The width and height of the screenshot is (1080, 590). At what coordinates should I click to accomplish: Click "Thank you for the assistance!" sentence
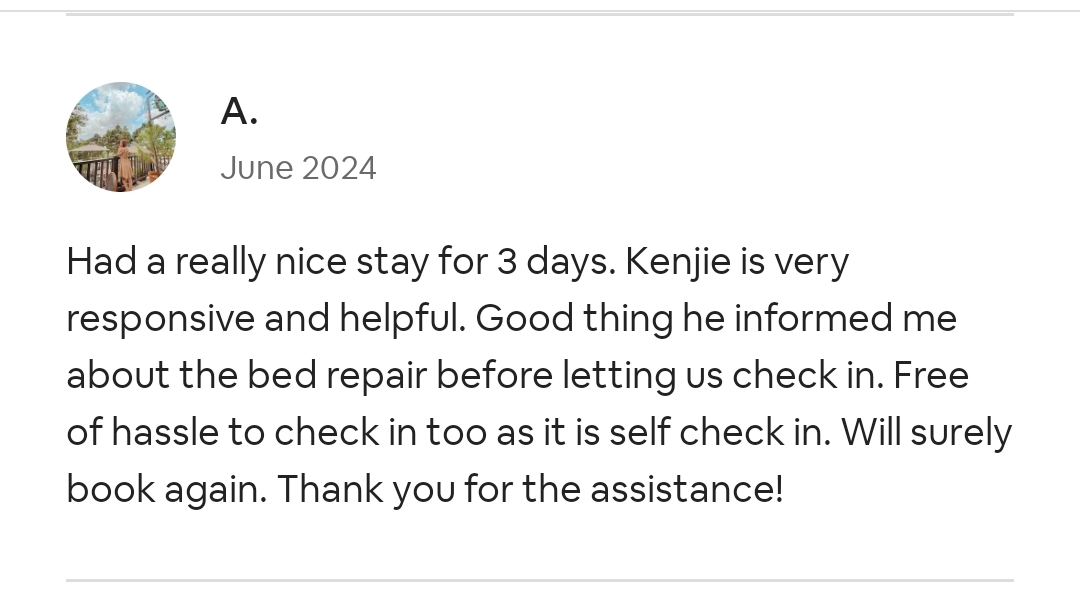tap(530, 489)
